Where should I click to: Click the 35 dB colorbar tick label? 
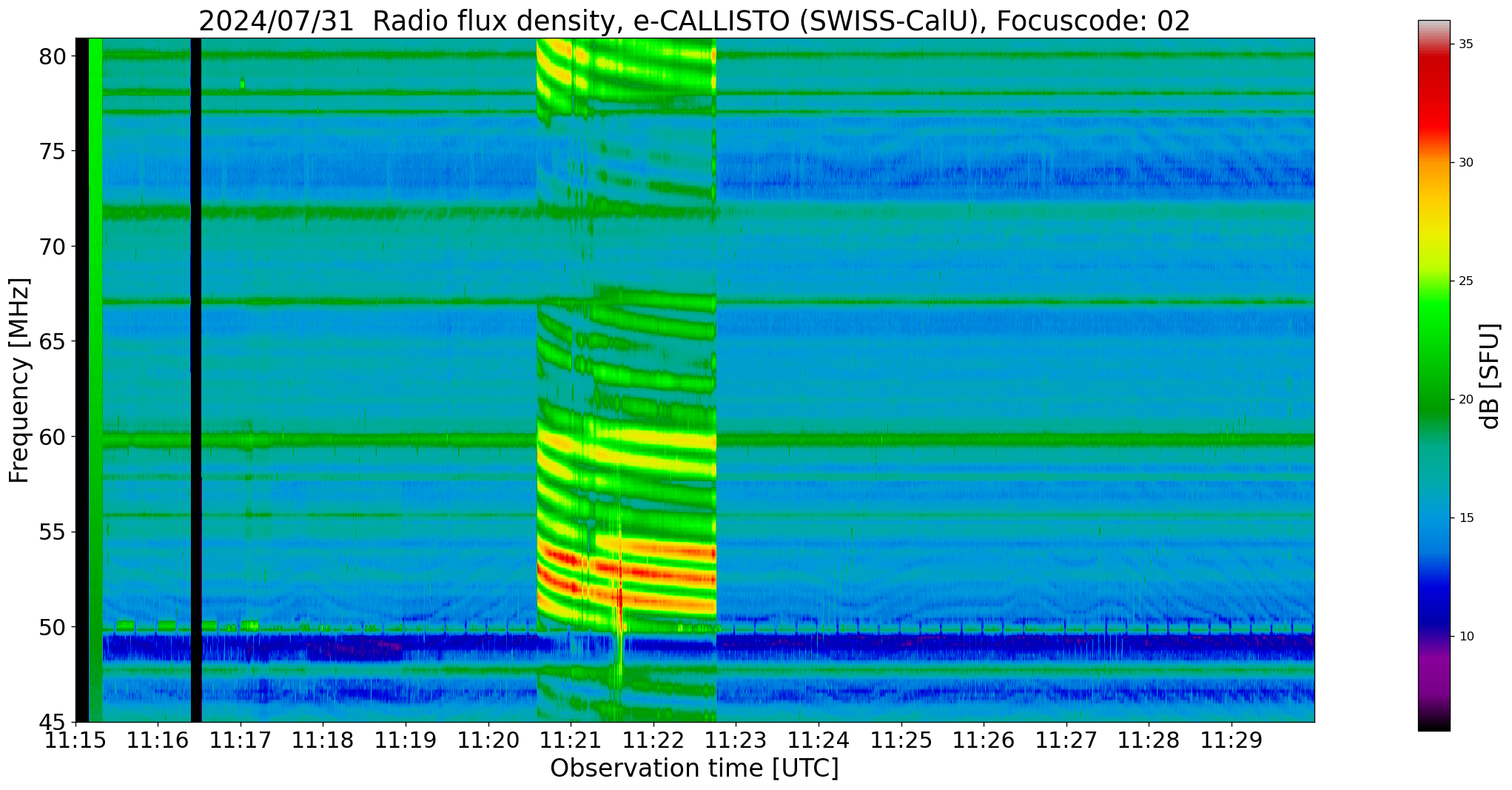tap(1466, 44)
